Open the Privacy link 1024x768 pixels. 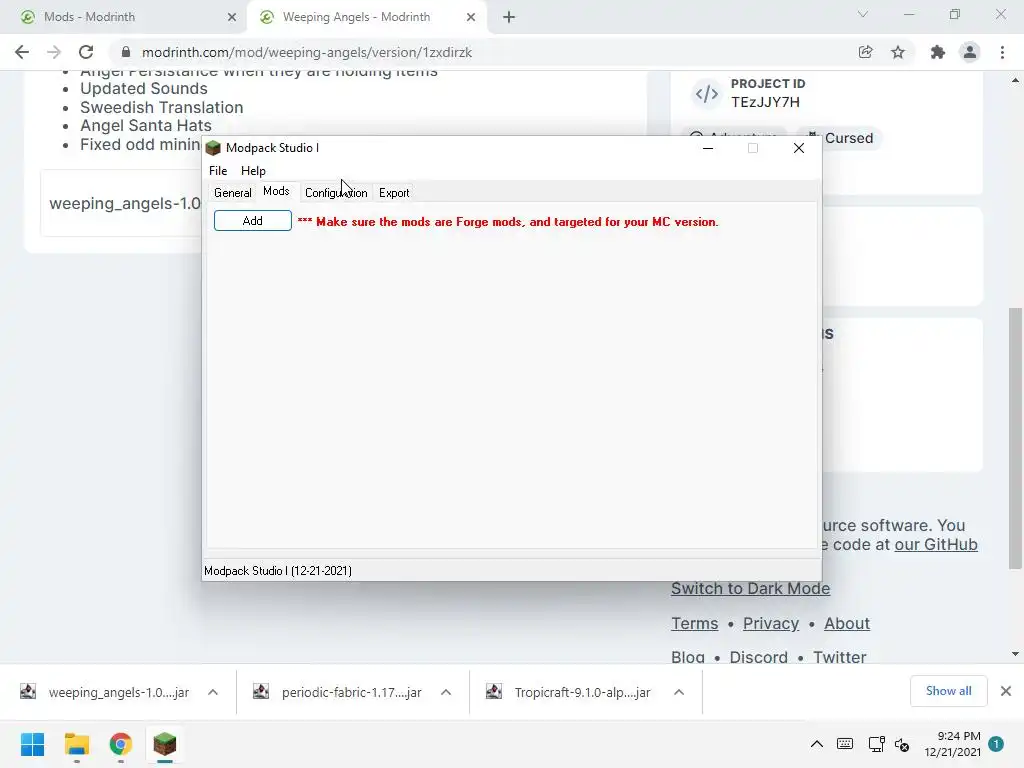(x=771, y=624)
